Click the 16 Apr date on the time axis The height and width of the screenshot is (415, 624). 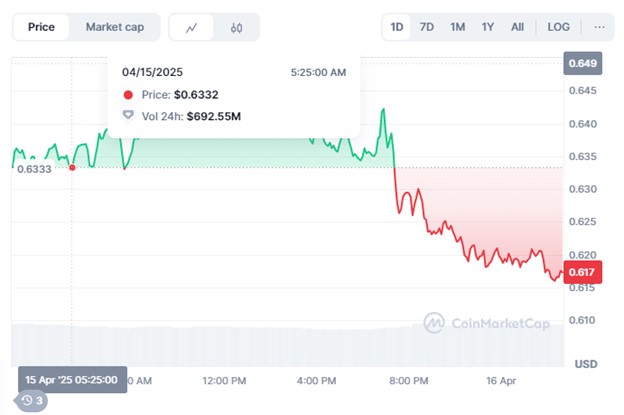502,381
